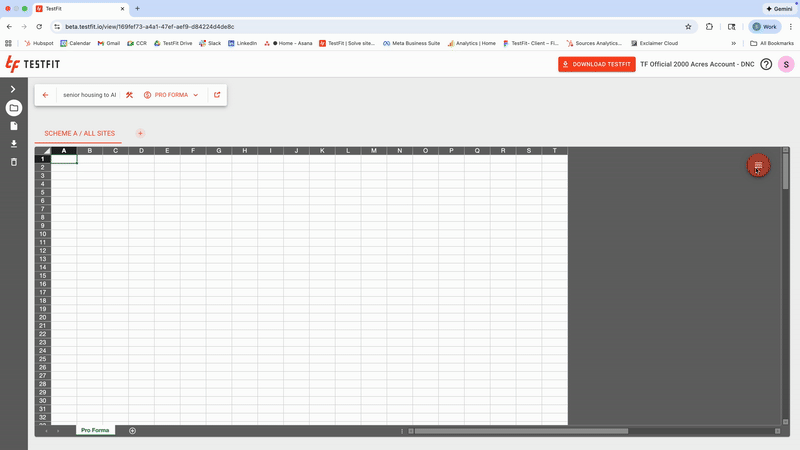Select column K header
This screenshot has height=450, width=800.
[x=322, y=151]
